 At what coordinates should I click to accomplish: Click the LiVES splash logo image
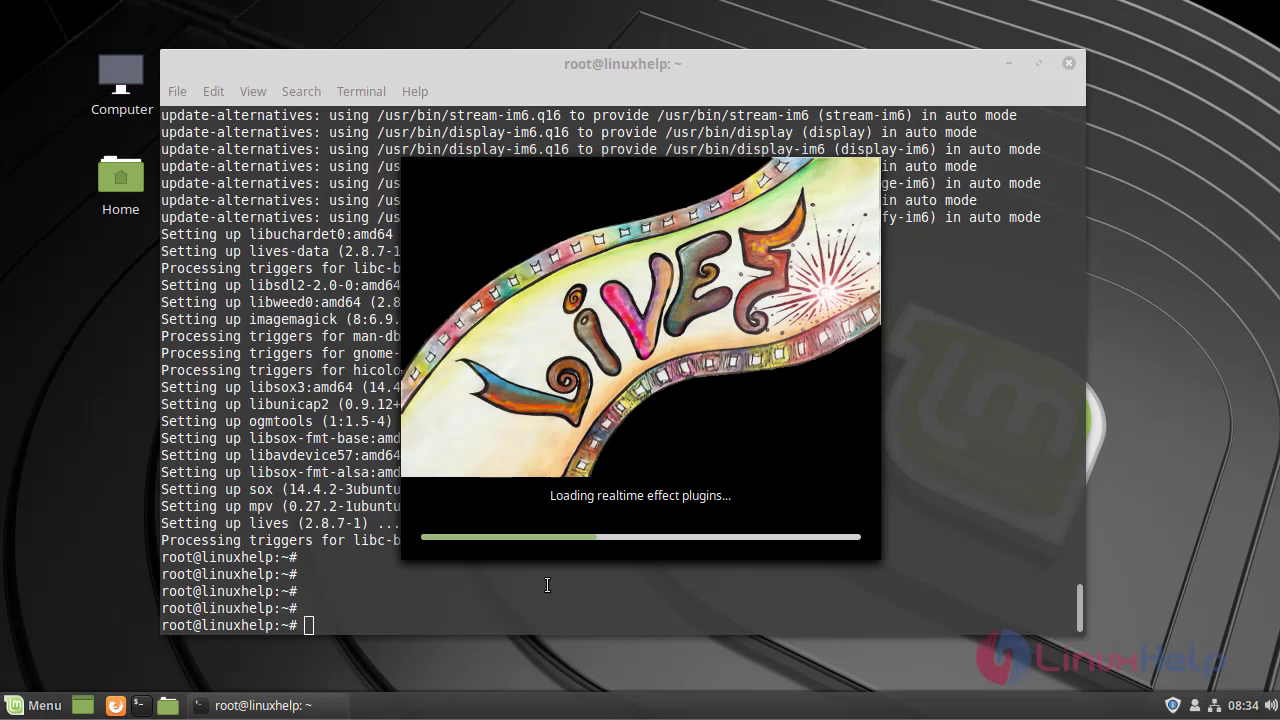[640, 317]
